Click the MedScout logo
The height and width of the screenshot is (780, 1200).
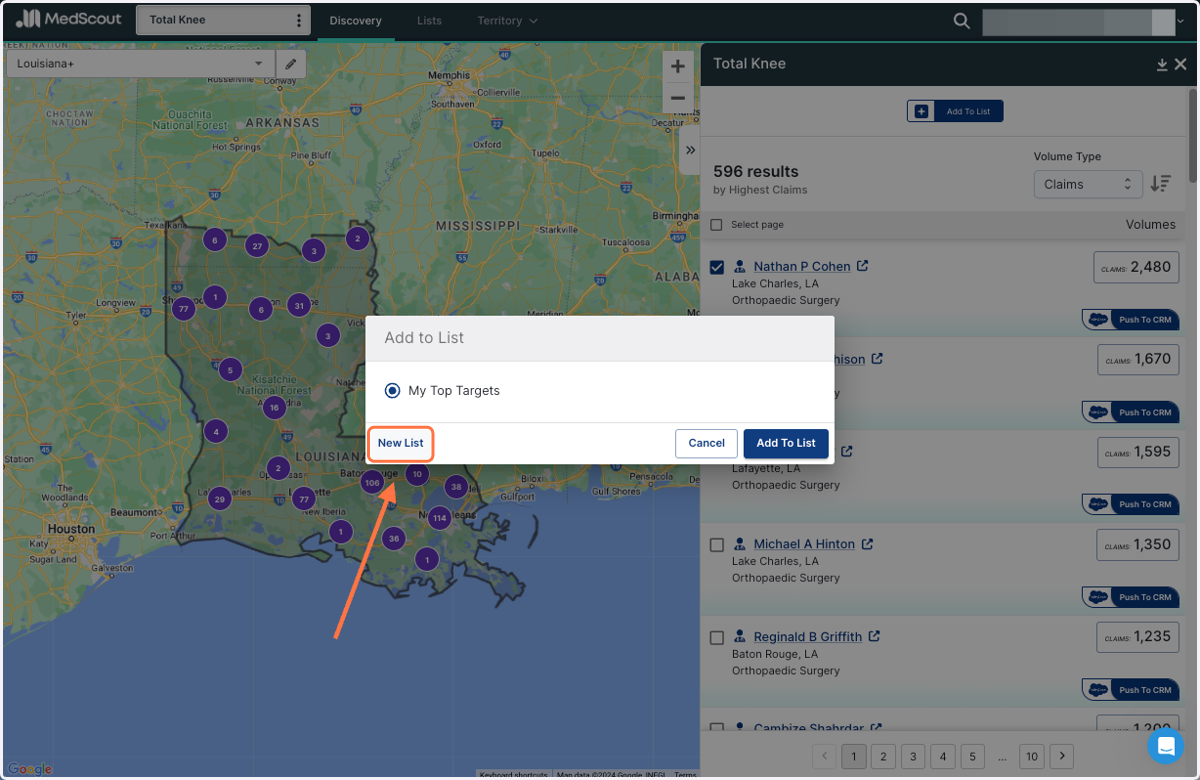coord(69,20)
